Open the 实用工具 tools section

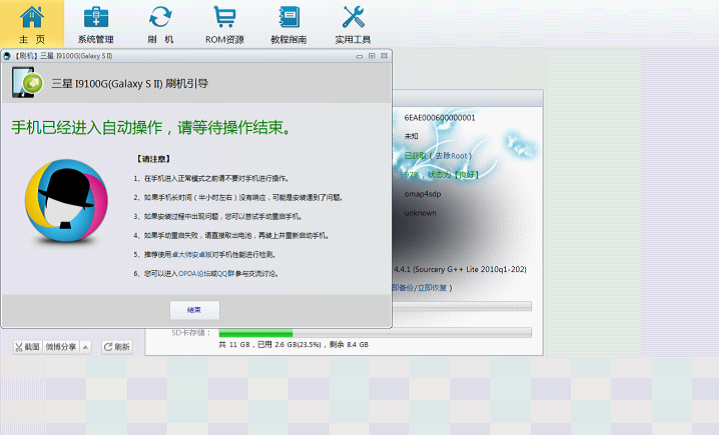(x=353, y=24)
